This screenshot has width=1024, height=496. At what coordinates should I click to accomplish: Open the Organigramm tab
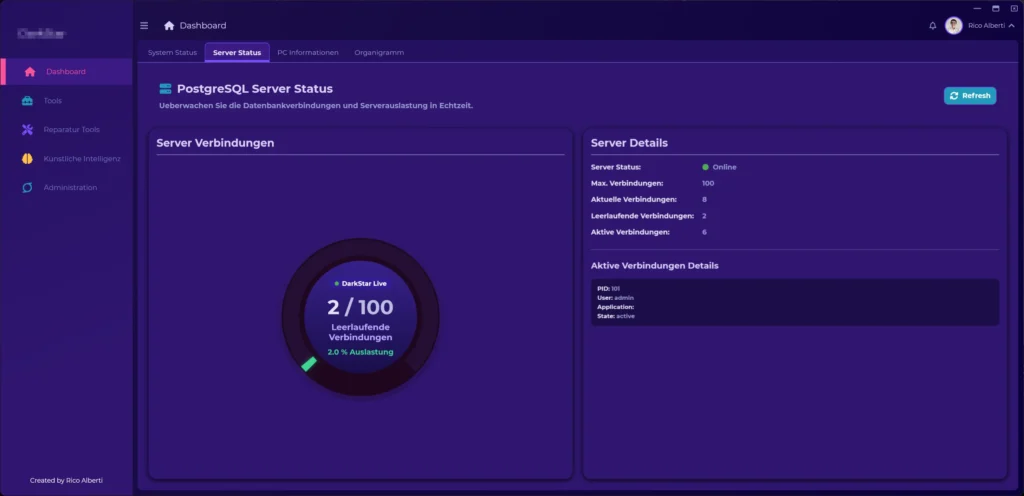[x=379, y=52]
